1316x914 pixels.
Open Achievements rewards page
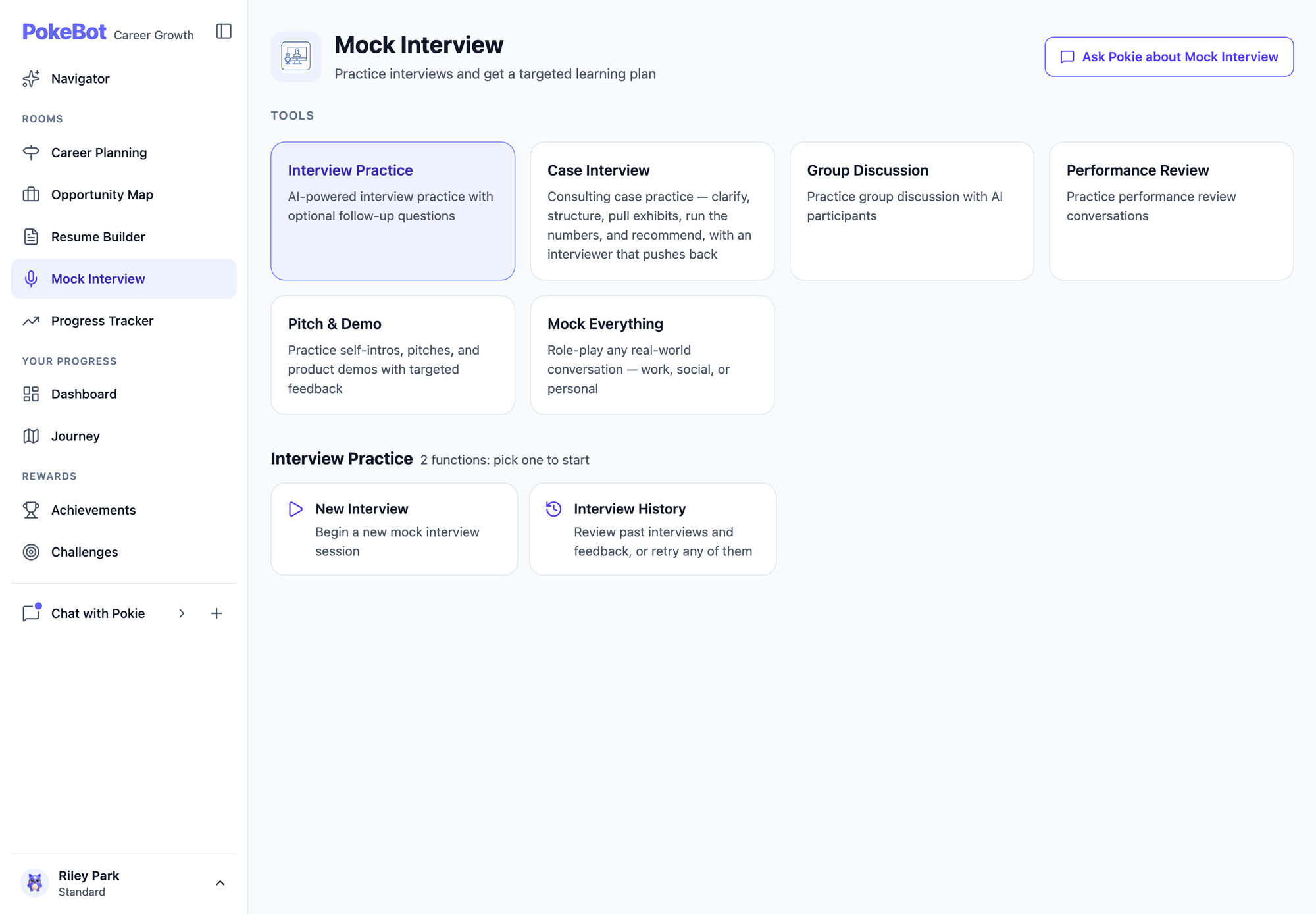click(x=124, y=510)
